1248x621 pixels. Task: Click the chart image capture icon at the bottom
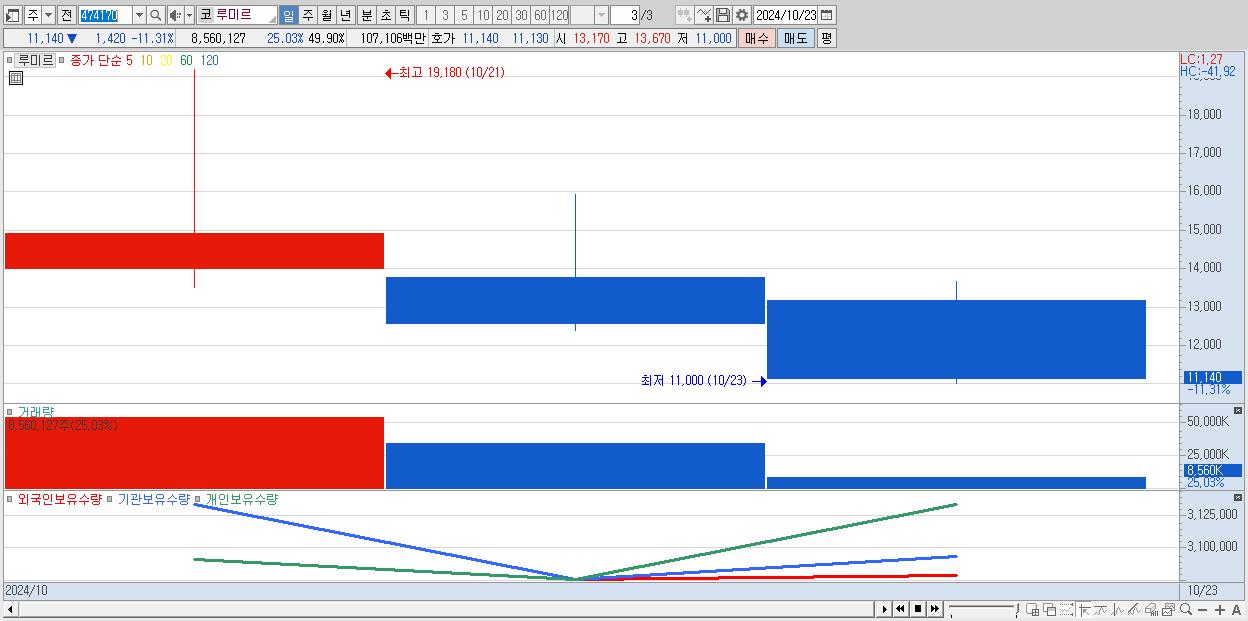1168,610
